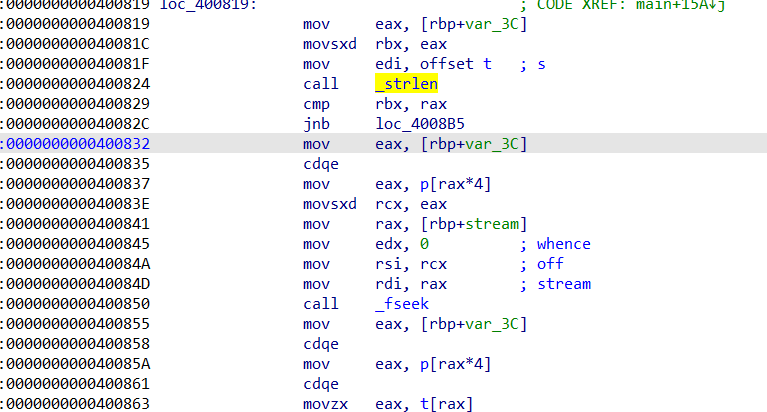Select the 'stream' comment beside mov rdi

tap(563, 284)
